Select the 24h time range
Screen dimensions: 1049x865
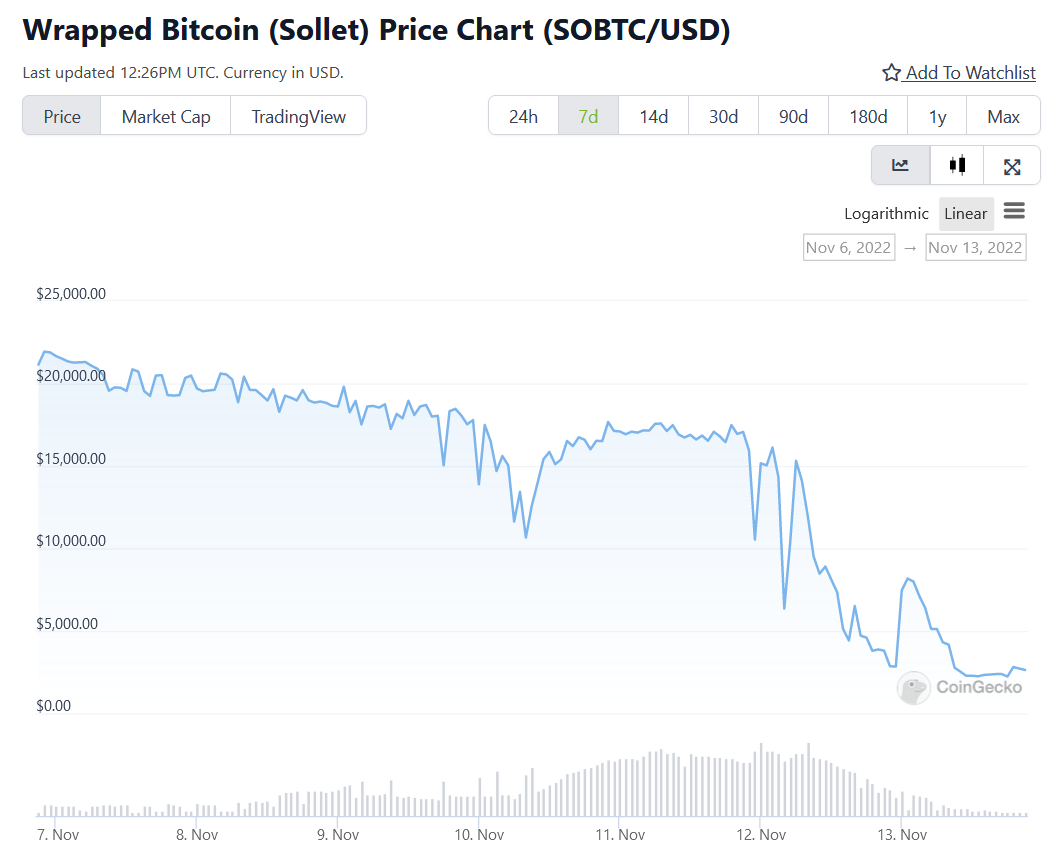pos(523,116)
